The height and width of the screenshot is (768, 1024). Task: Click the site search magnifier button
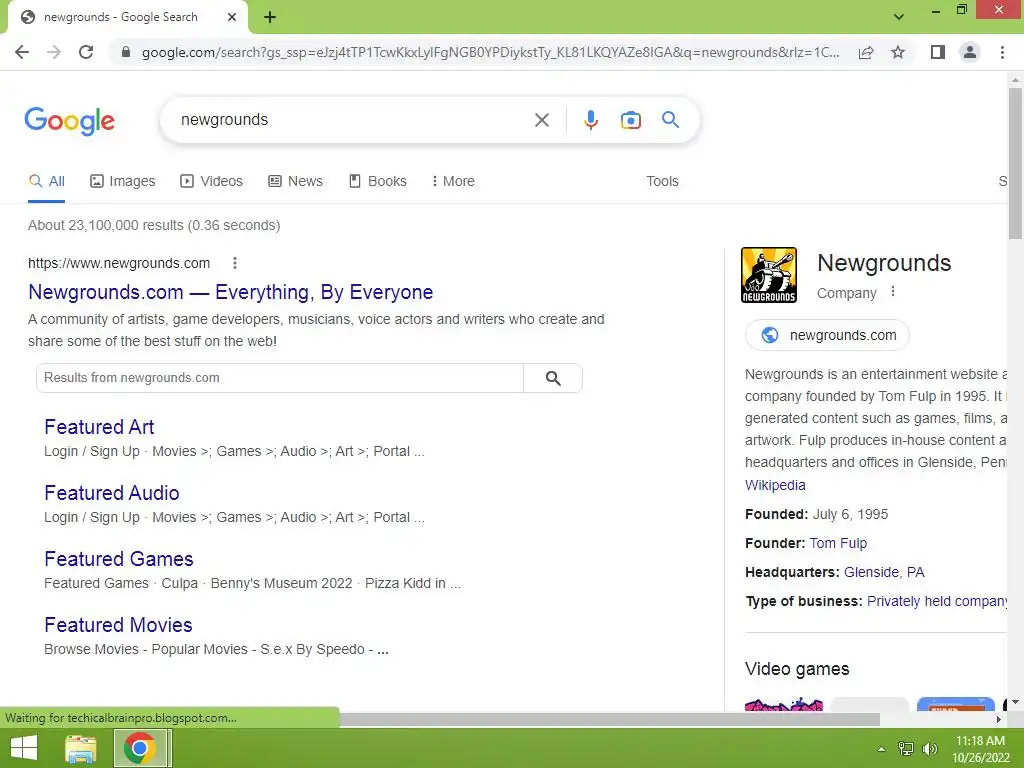coord(553,378)
